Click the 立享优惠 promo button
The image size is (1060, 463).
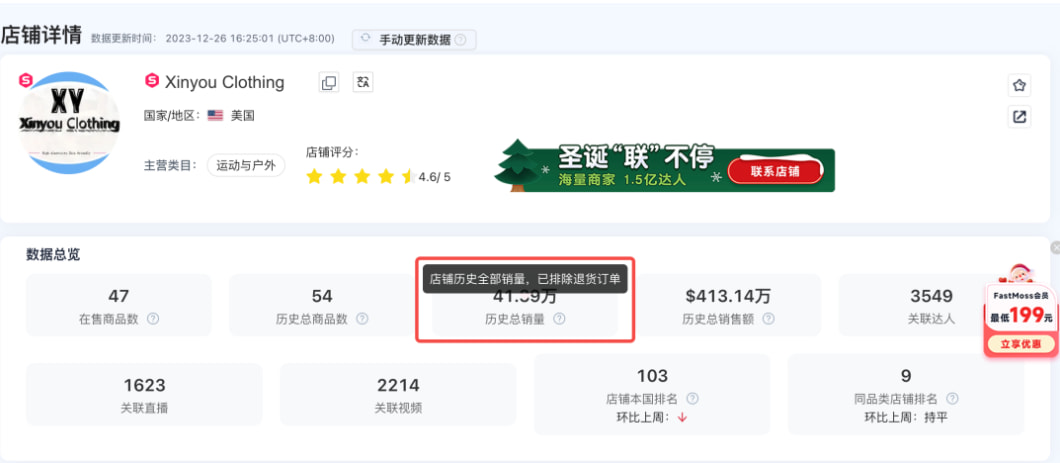click(1021, 344)
